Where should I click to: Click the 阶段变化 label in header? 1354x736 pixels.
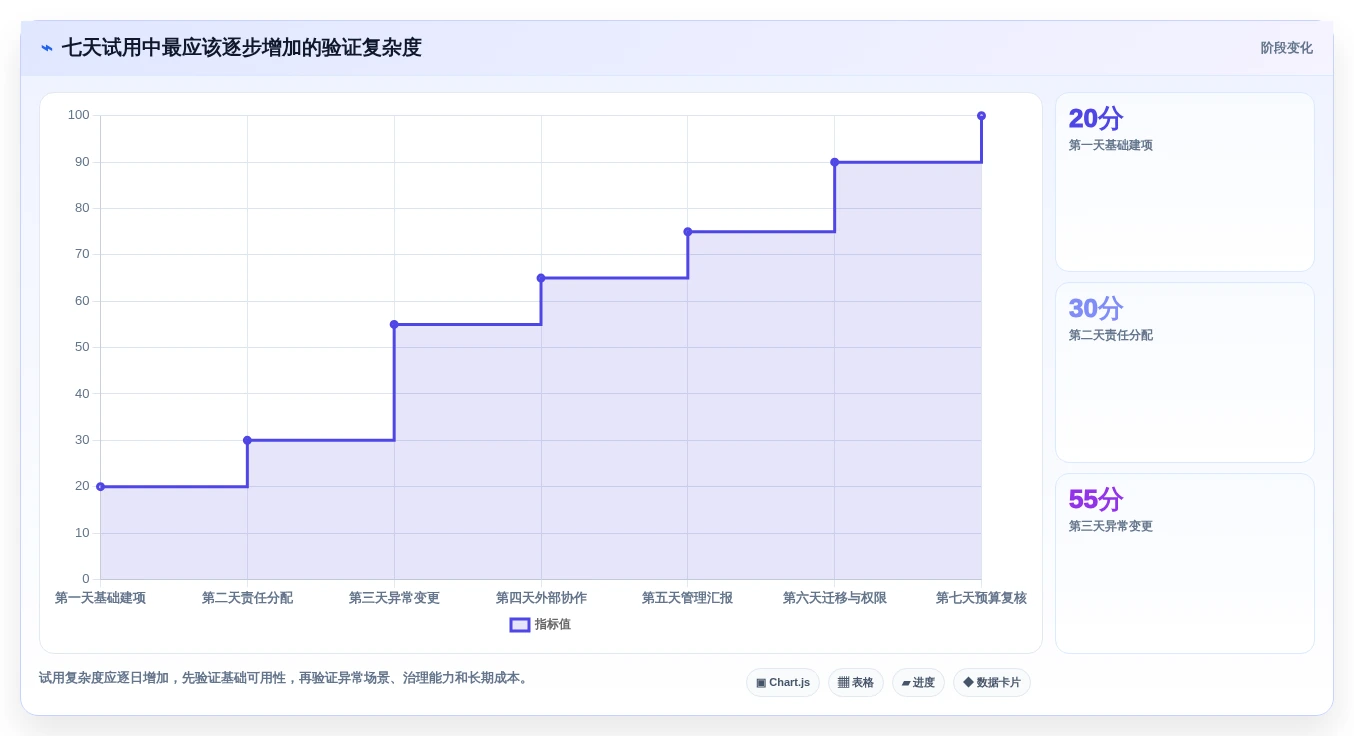(x=1286, y=48)
